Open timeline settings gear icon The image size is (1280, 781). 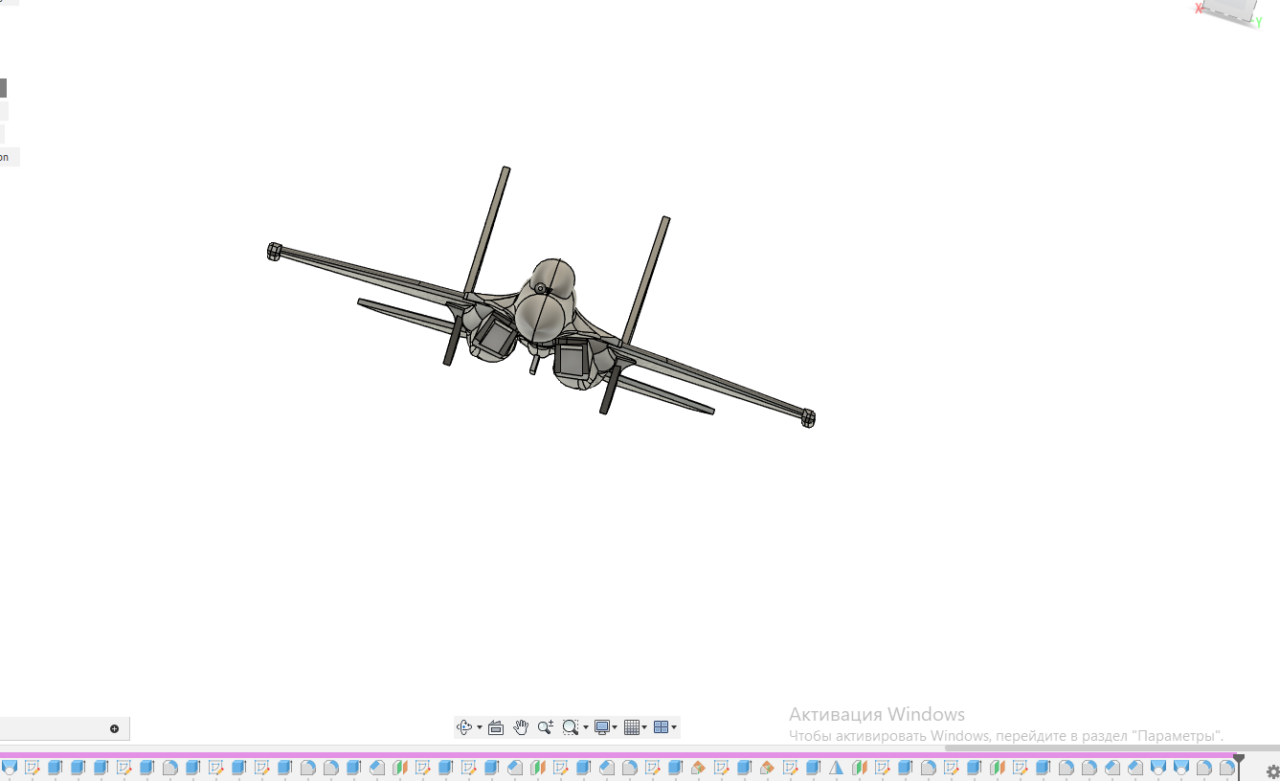[1272, 771]
